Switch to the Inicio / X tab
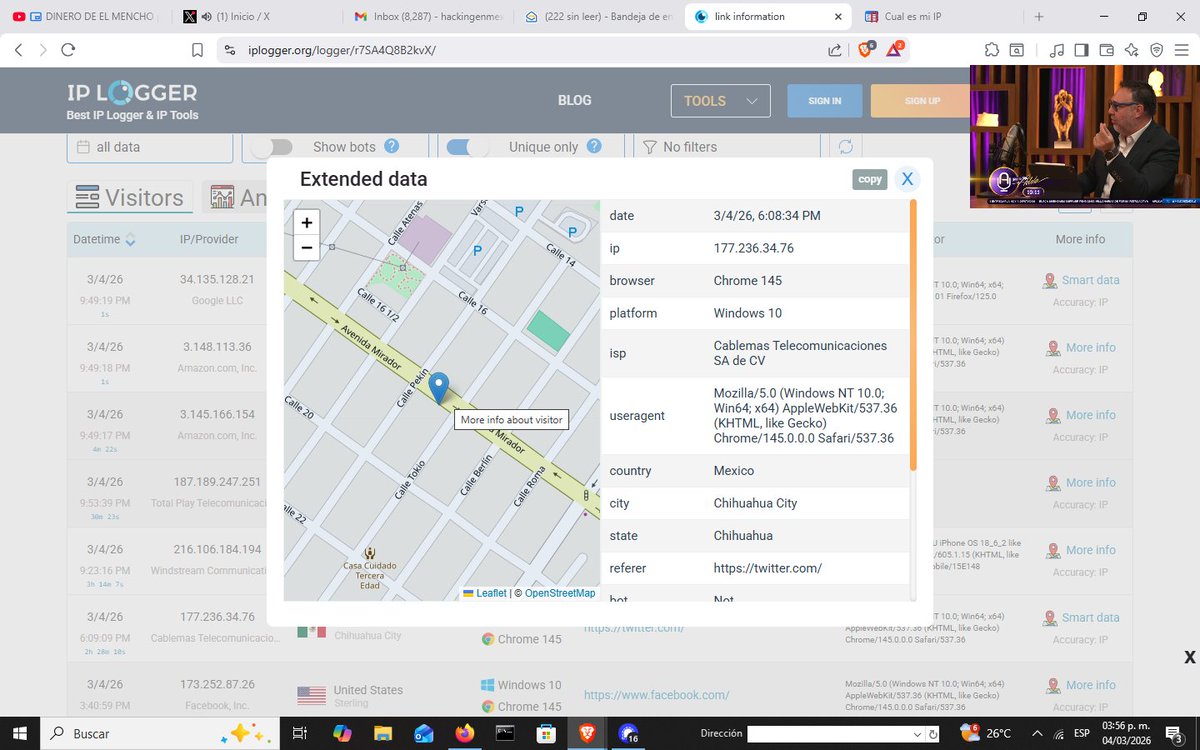 tap(255, 16)
